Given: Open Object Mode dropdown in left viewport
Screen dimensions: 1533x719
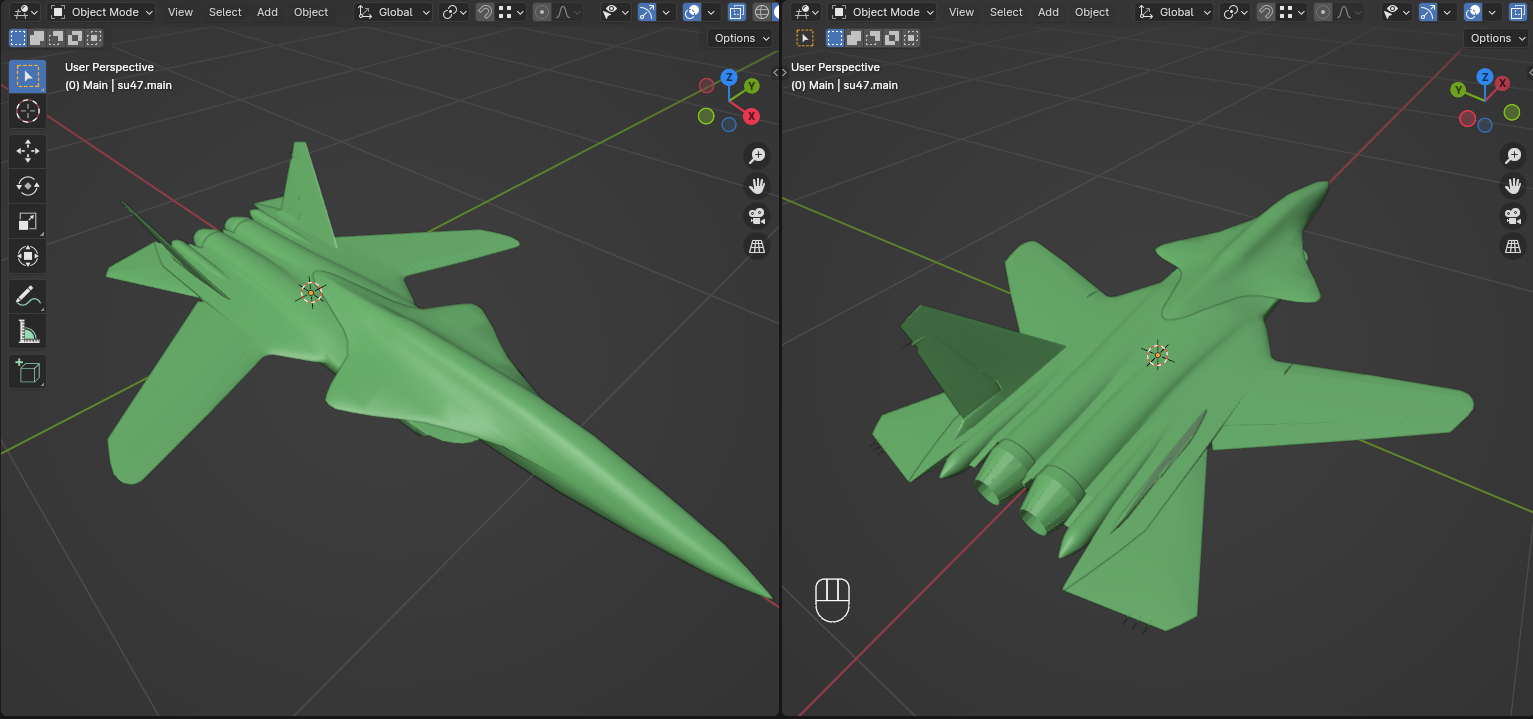Looking at the screenshot, I should click(x=101, y=12).
